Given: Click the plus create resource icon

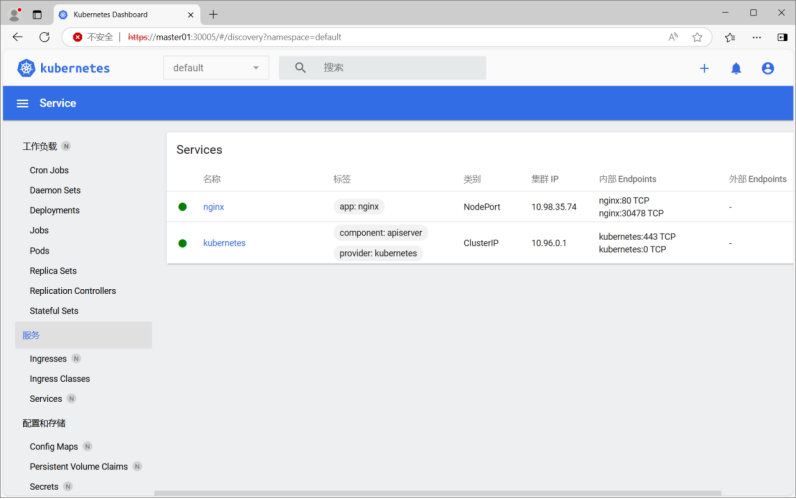Looking at the screenshot, I should tap(704, 69).
